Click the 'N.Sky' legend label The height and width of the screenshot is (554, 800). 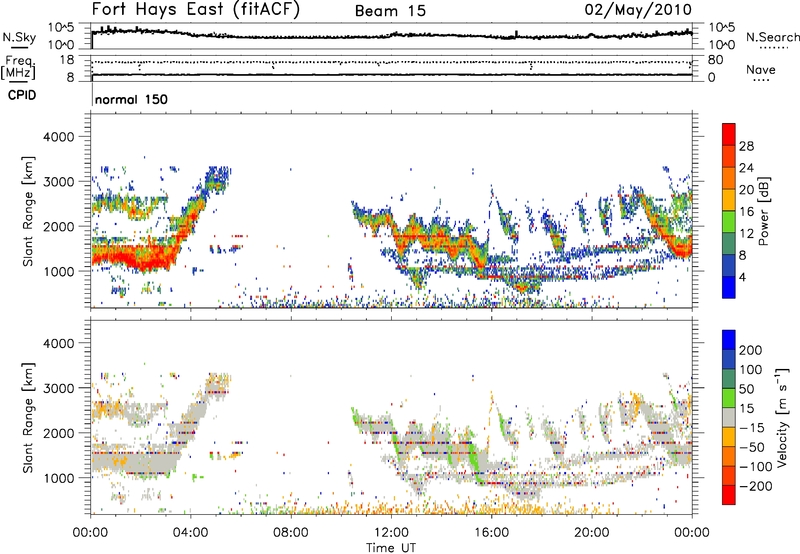coord(19,38)
